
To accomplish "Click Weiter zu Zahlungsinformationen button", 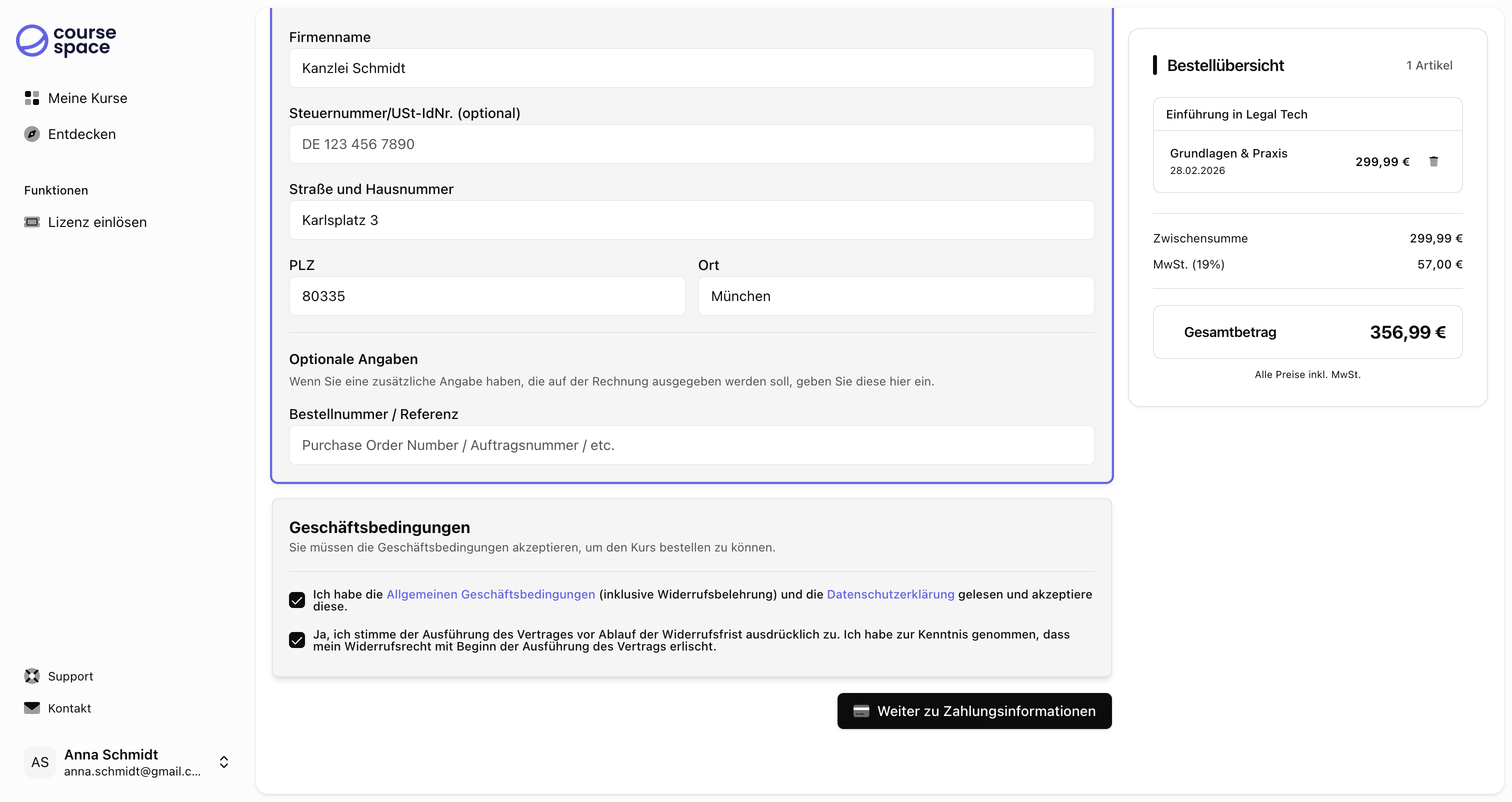I will point(974,711).
